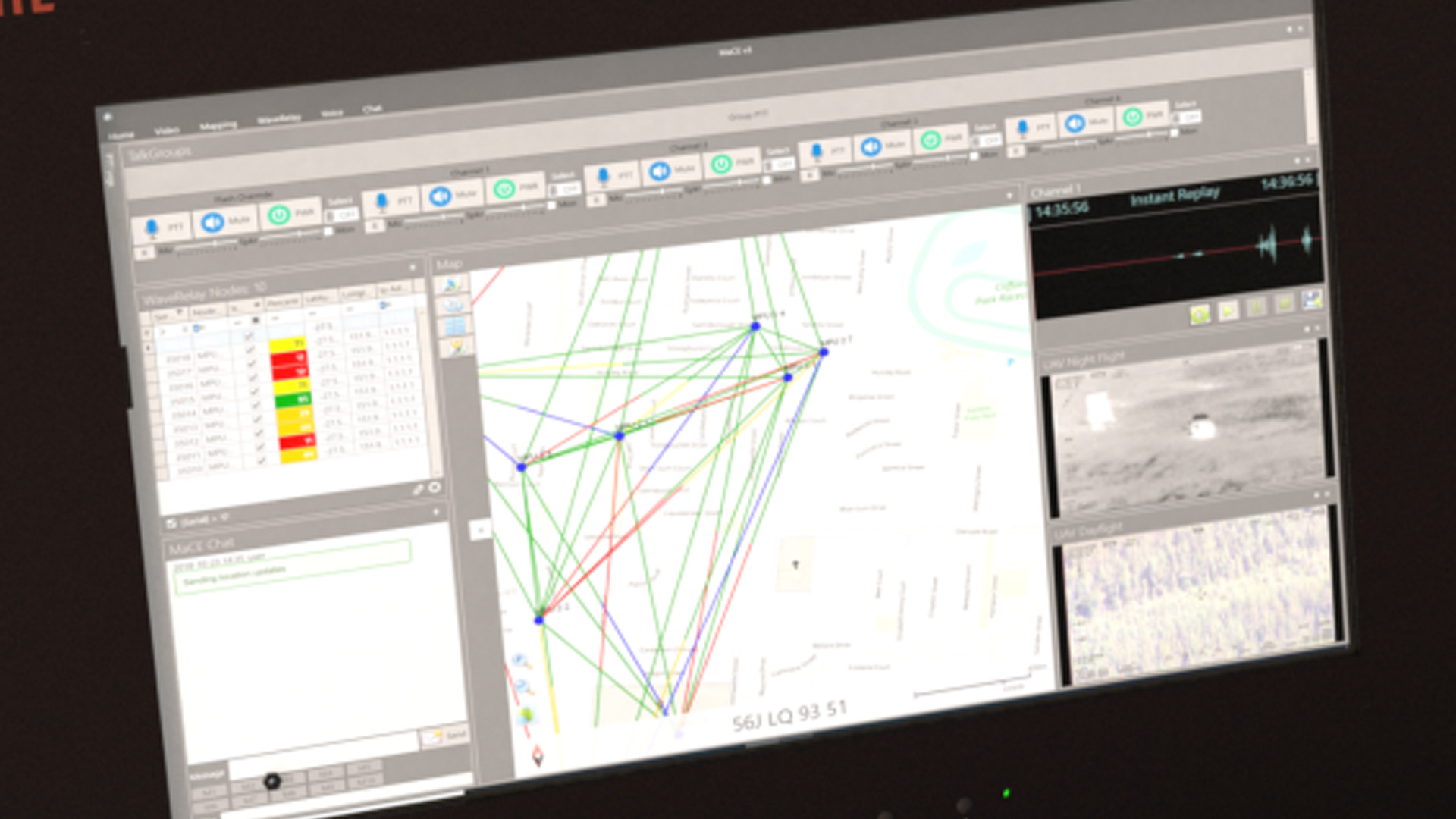Open the WaveRelay Nodes panel pin dropdown
1456x819 pixels.
(x=413, y=268)
